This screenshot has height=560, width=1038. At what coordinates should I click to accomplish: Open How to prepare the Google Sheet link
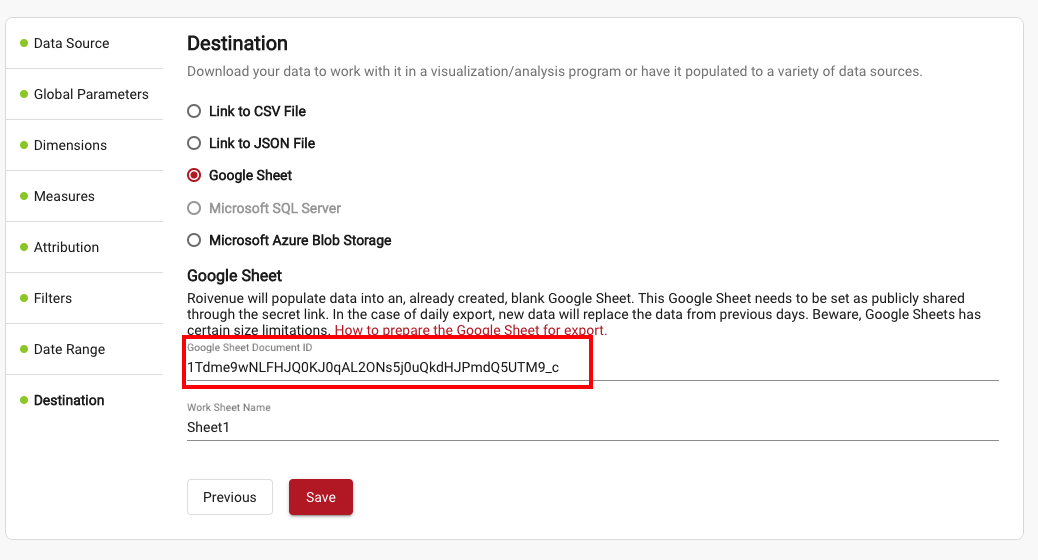click(x=471, y=330)
